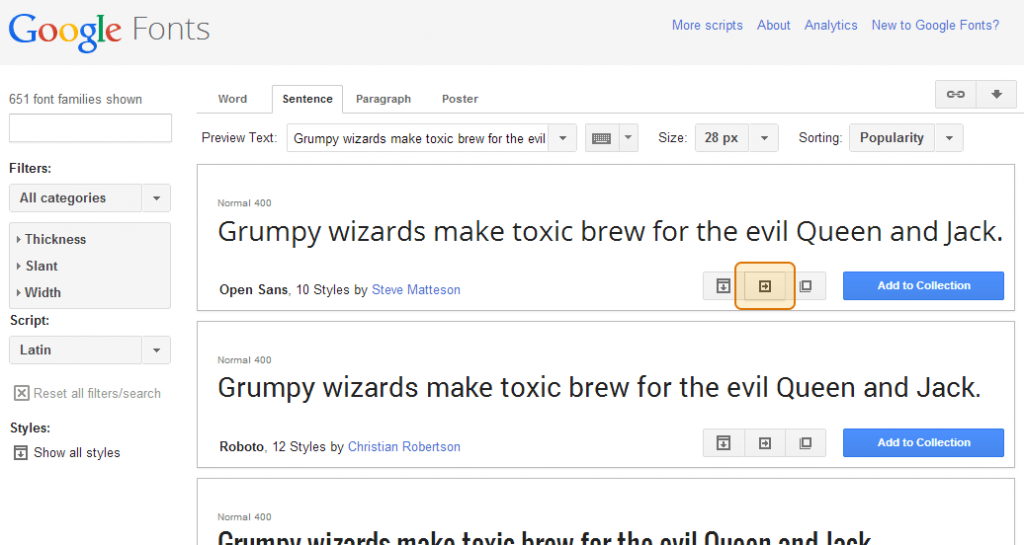Click Show all styles text
The image size is (1024, 545).
77,452
